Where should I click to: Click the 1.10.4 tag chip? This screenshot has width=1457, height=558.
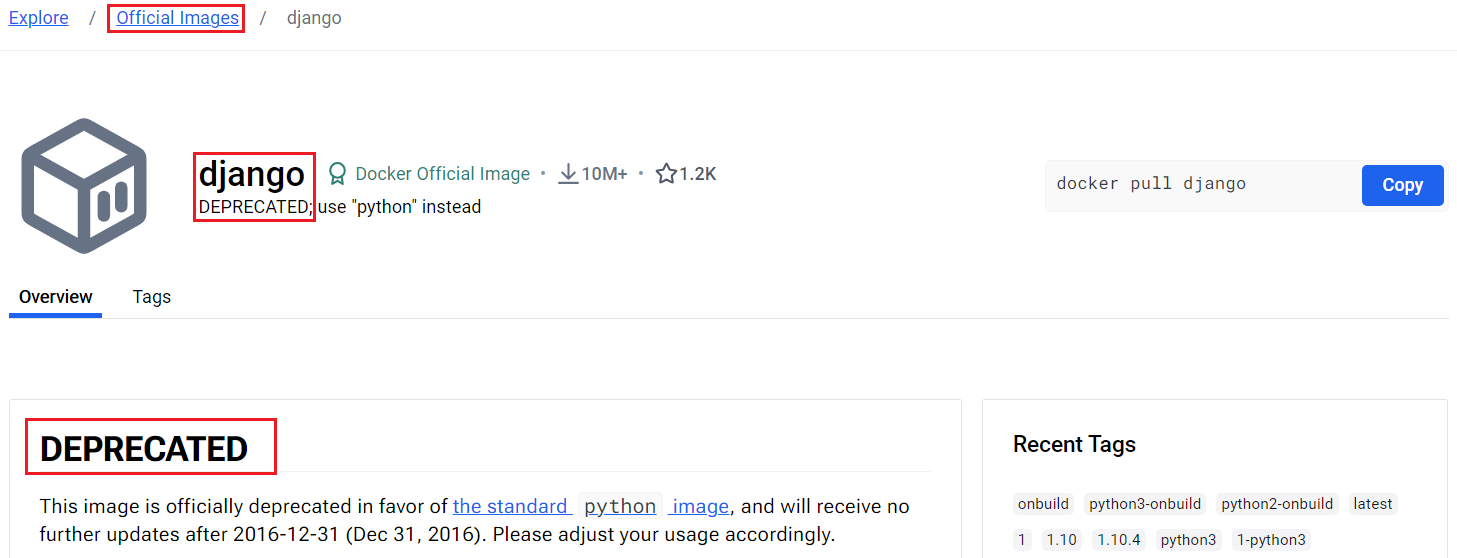tap(1118, 540)
